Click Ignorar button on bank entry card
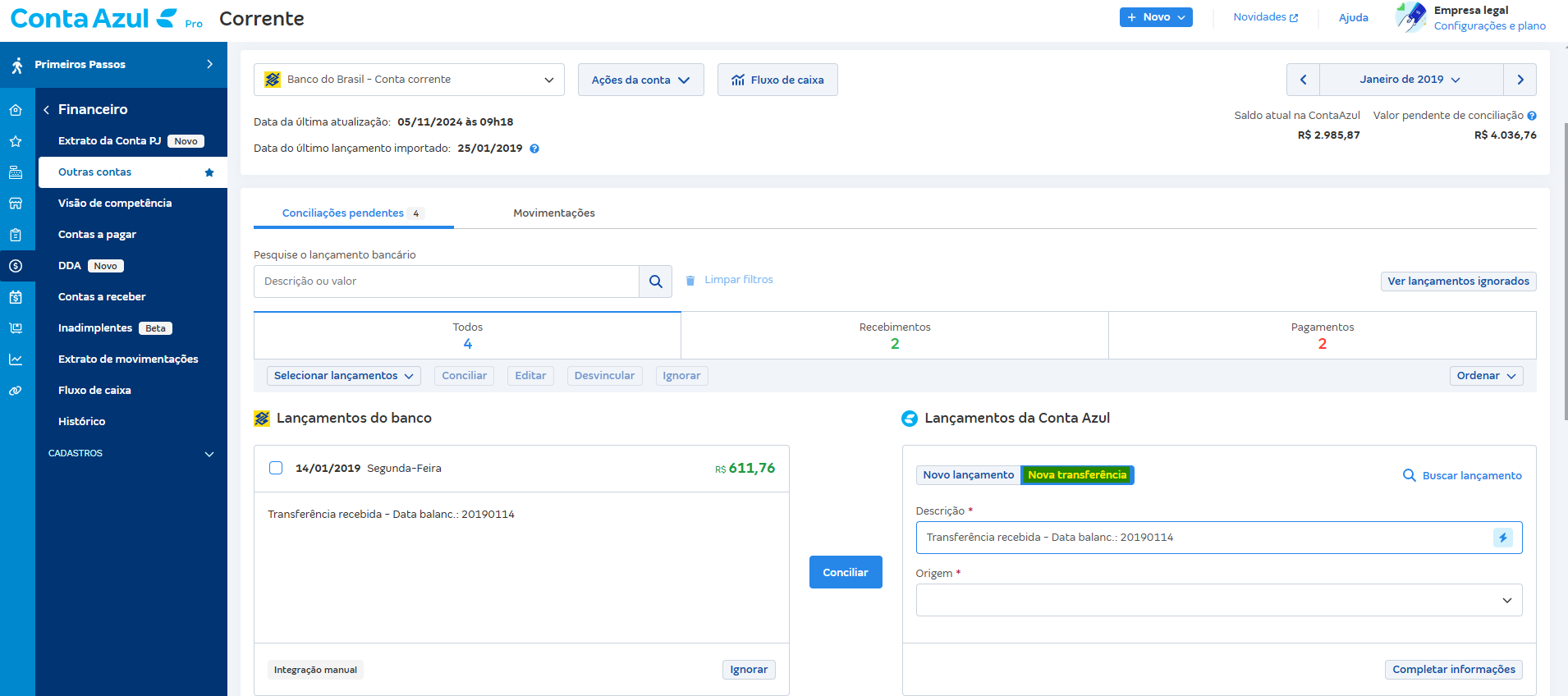Screen dimensions: 1568x696 (749, 670)
